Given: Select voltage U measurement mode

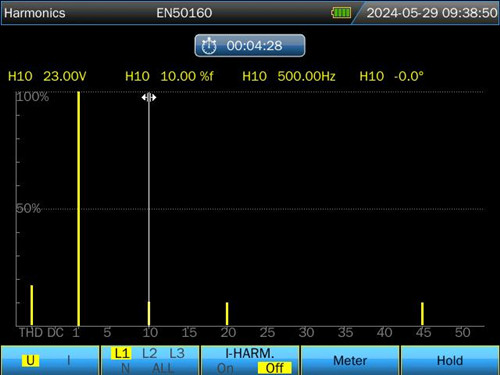Looking at the screenshot, I should (x=30, y=360).
